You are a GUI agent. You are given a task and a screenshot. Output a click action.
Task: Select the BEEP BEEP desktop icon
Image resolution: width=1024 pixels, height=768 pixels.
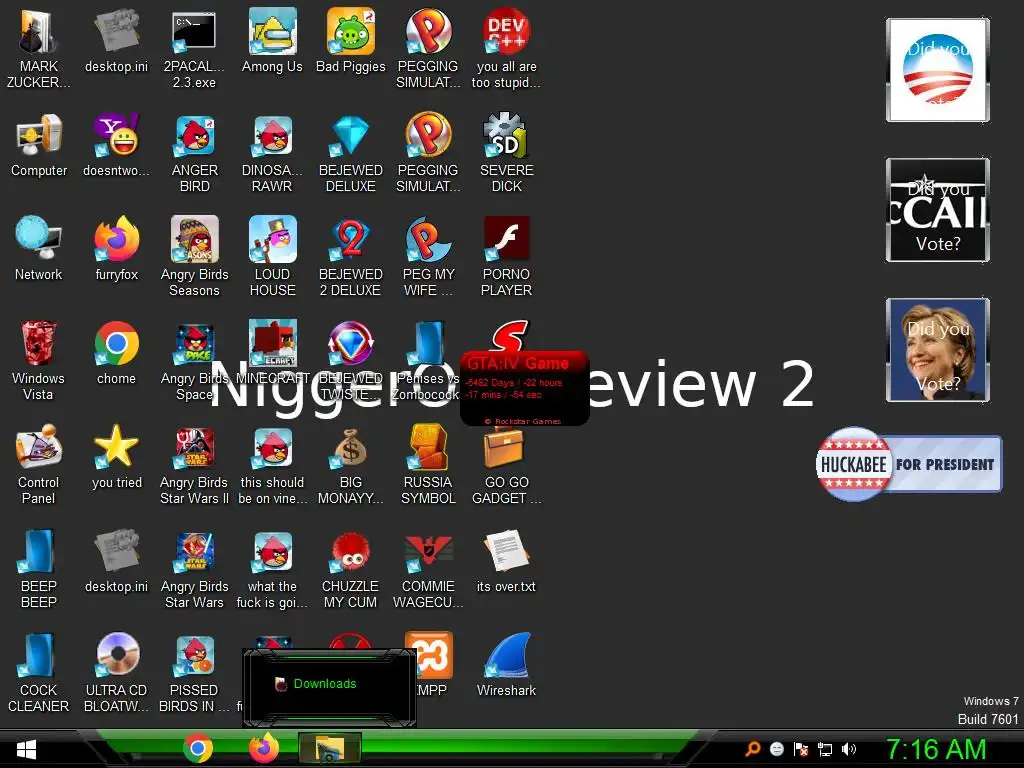click(39, 568)
